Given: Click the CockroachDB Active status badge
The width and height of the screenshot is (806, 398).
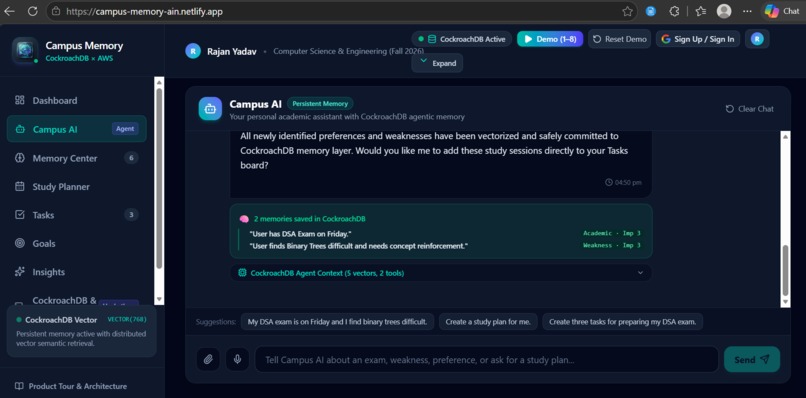Looking at the screenshot, I should click(x=461, y=39).
